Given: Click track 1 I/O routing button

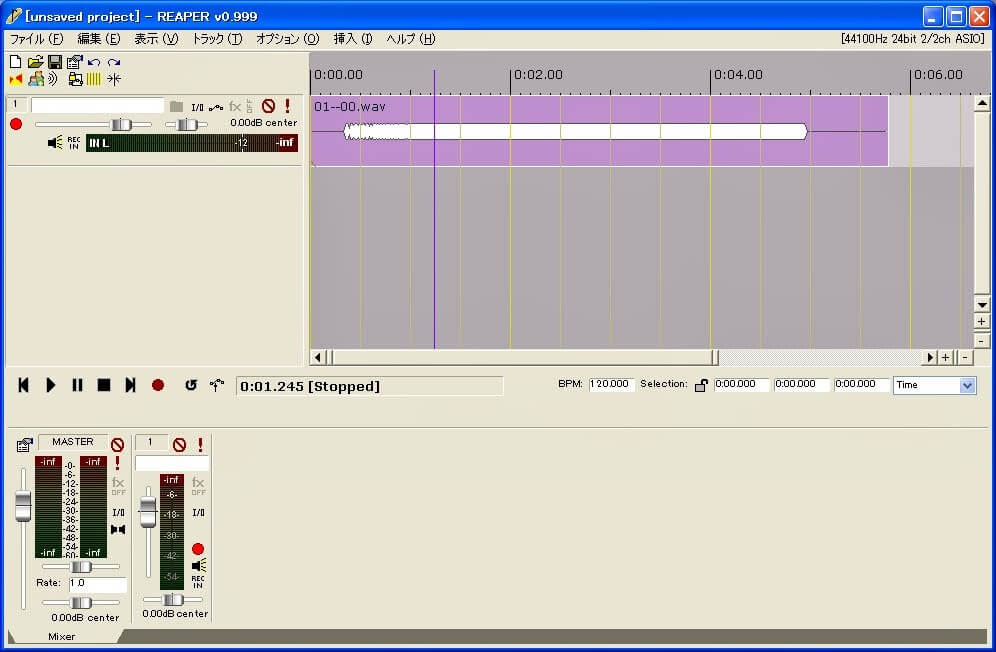Looking at the screenshot, I should pyautogui.click(x=198, y=107).
